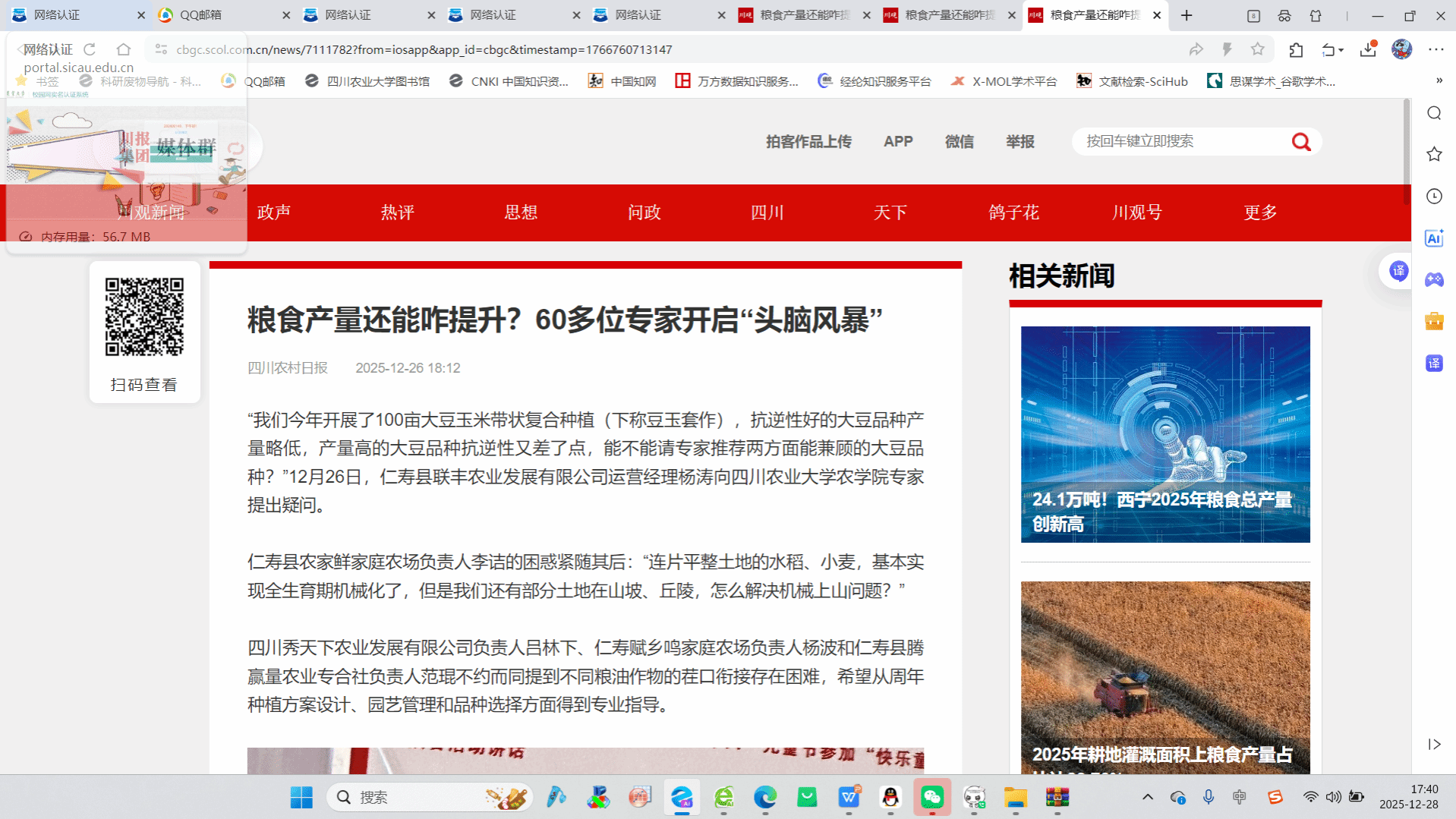Open the AI assistant sidebar icon
Image resolution: width=1456 pixels, height=819 pixels.
pyautogui.click(x=1433, y=238)
